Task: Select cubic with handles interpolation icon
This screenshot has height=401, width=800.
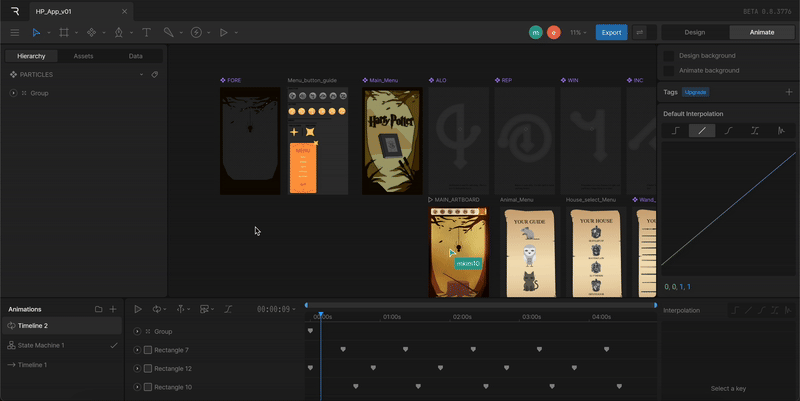Action: point(755,131)
